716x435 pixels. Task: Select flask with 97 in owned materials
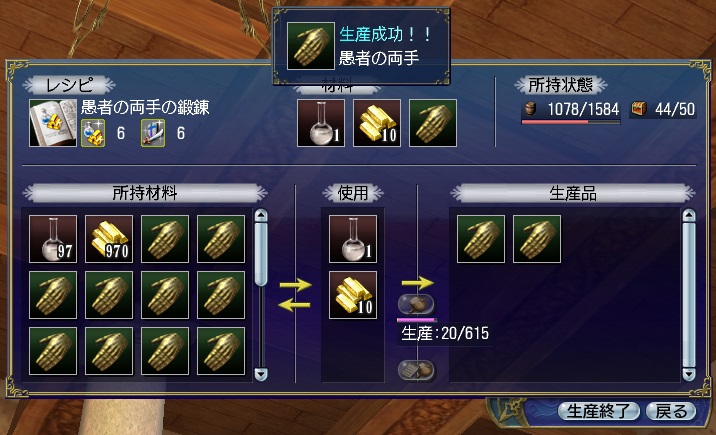pyautogui.click(x=53, y=239)
